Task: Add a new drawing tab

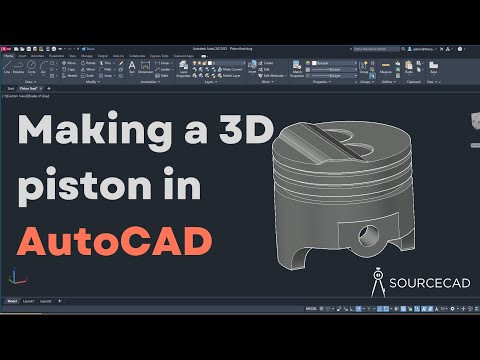Action: tap(49, 89)
